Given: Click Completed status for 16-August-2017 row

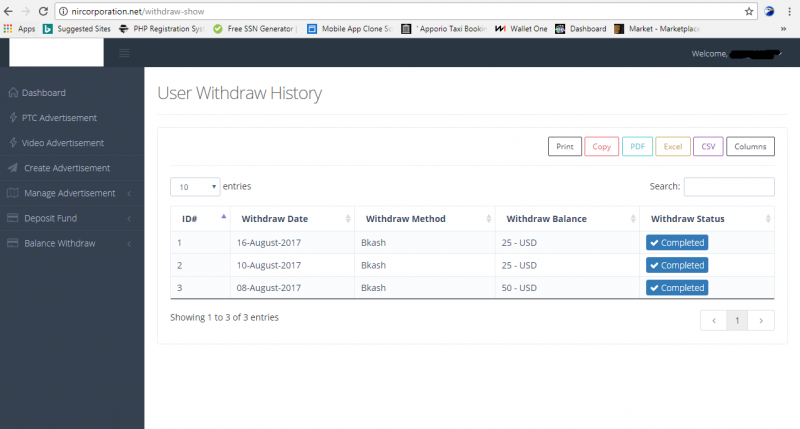Looking at the screenshot, I should 677,242.
